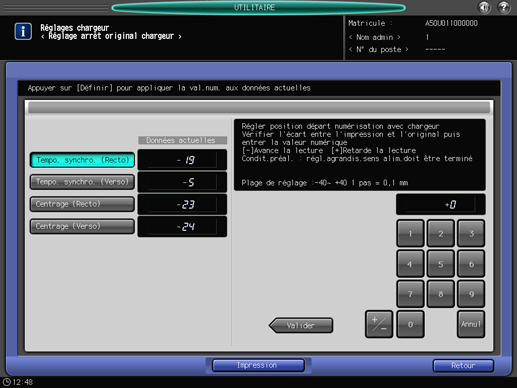This screenshot has height=388, width=517.
Task: Tap keypad digit 1
Action: tap(410, 234)
